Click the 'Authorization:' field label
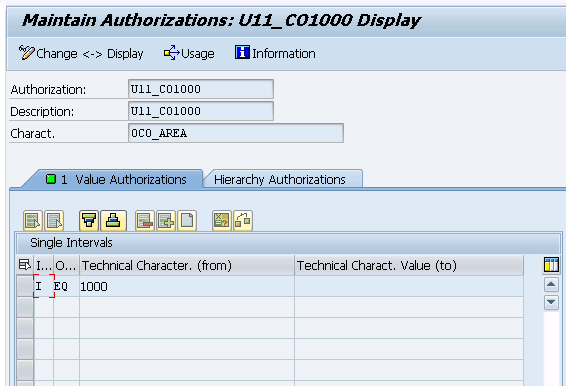Viewport: 566px width, 386px height. 48,90
